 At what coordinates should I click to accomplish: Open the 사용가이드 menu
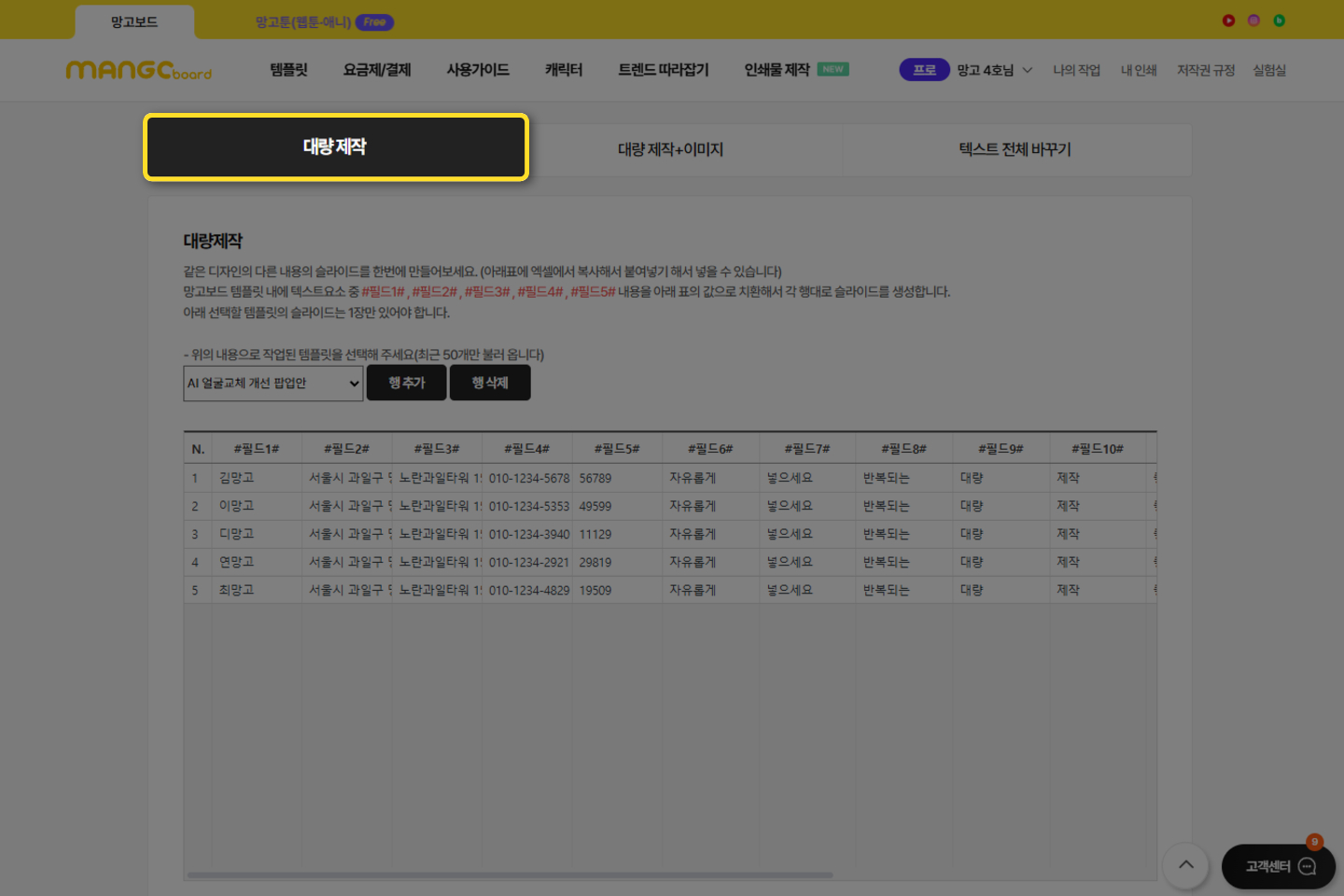pos(478,70)
